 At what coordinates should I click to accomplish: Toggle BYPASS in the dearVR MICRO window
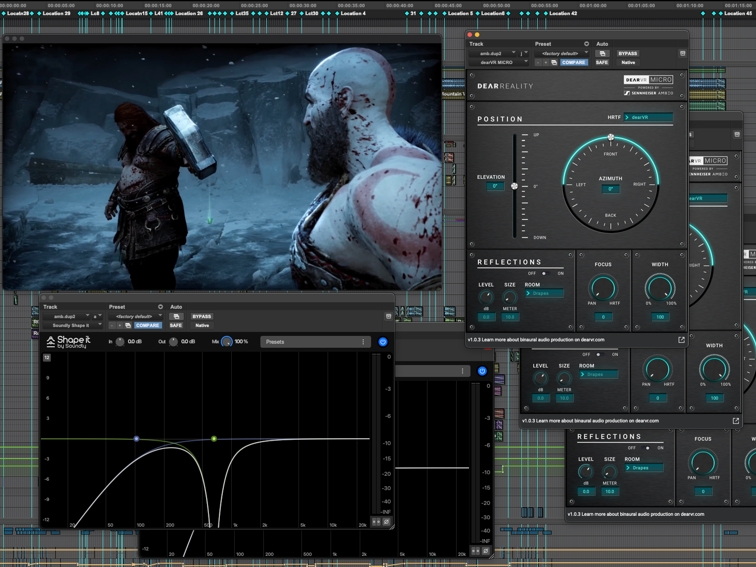pos(628,54)
